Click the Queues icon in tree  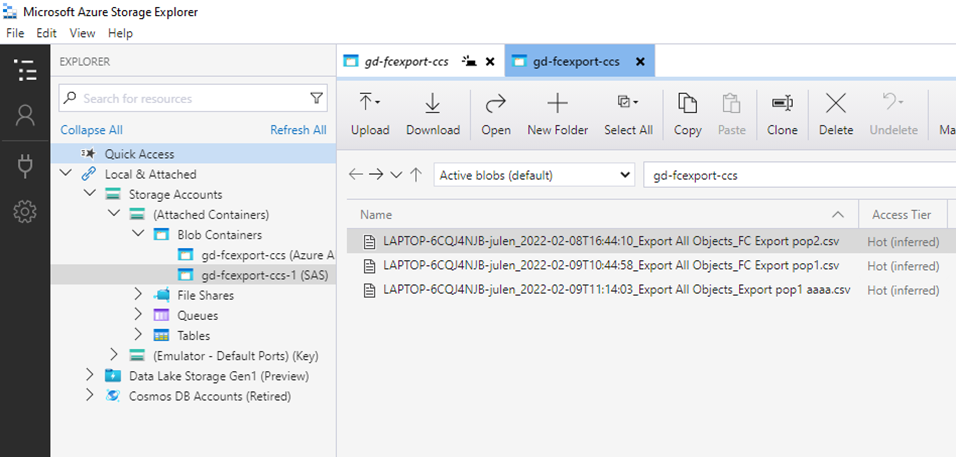[161, 315]
